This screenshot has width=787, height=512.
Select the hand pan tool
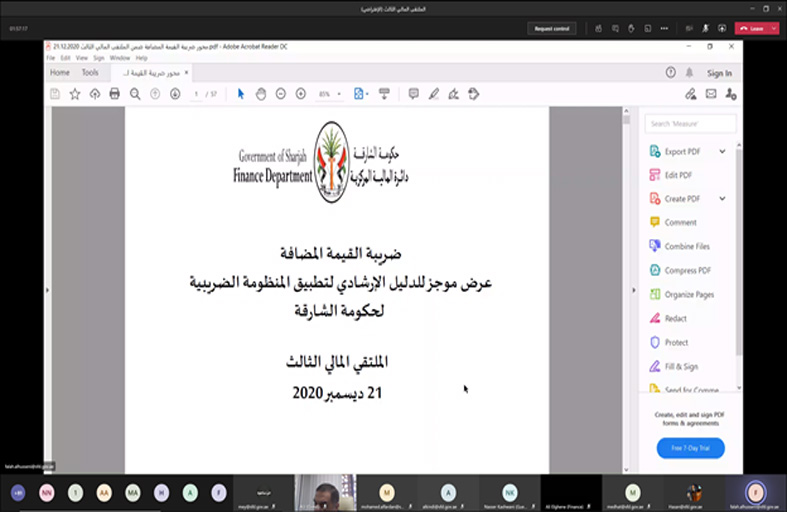[260, 94]
